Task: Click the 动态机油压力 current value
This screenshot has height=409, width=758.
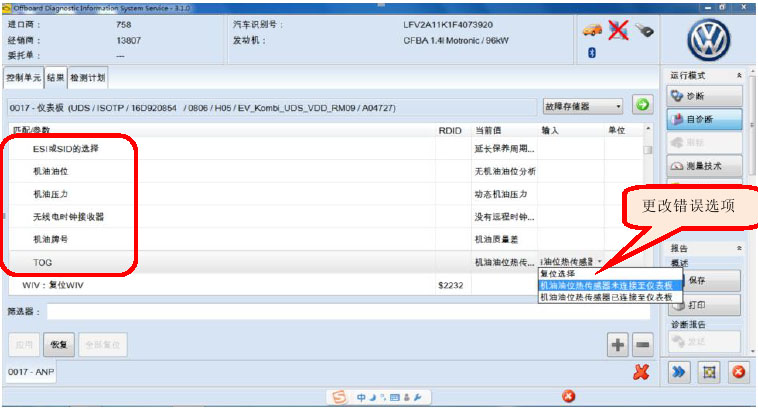Action: pyautogui.click(x=501, y=194)
